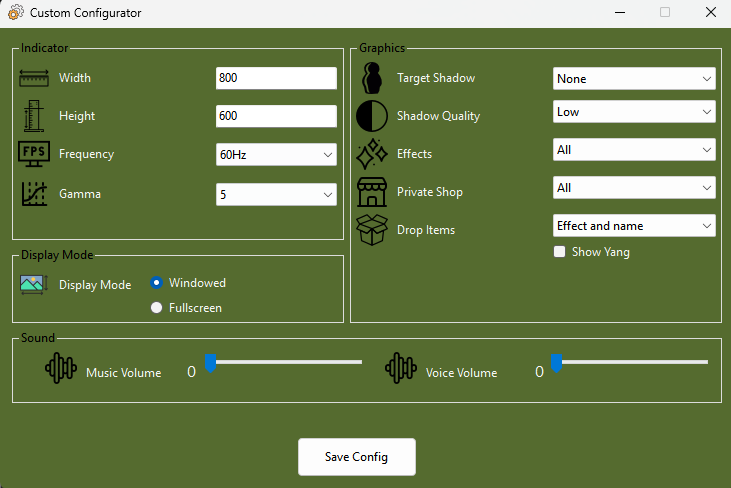Click the Voice Volume slider handle
This screenshot has height=488, width=731.
coord(556,362)
